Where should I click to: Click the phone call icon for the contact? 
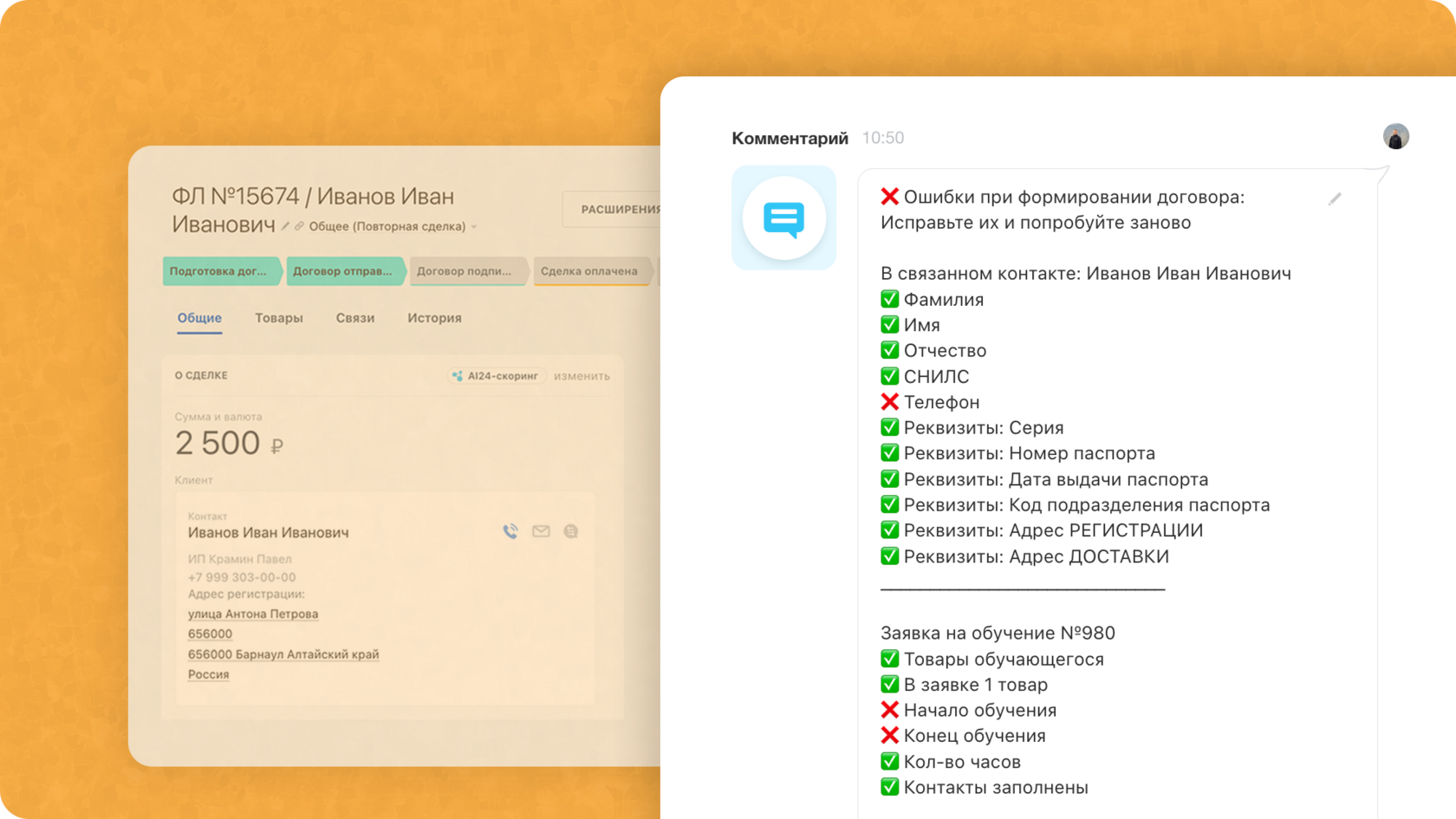(510, 531)
